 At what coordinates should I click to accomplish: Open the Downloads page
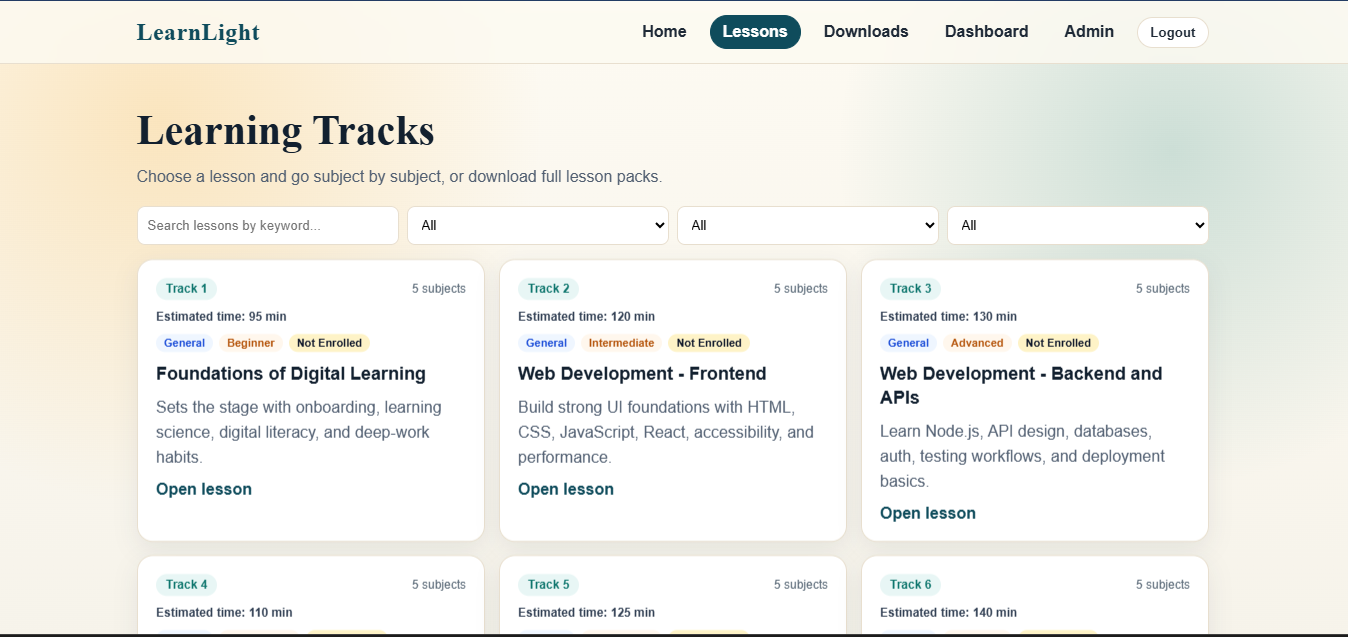tap(866, 32)
